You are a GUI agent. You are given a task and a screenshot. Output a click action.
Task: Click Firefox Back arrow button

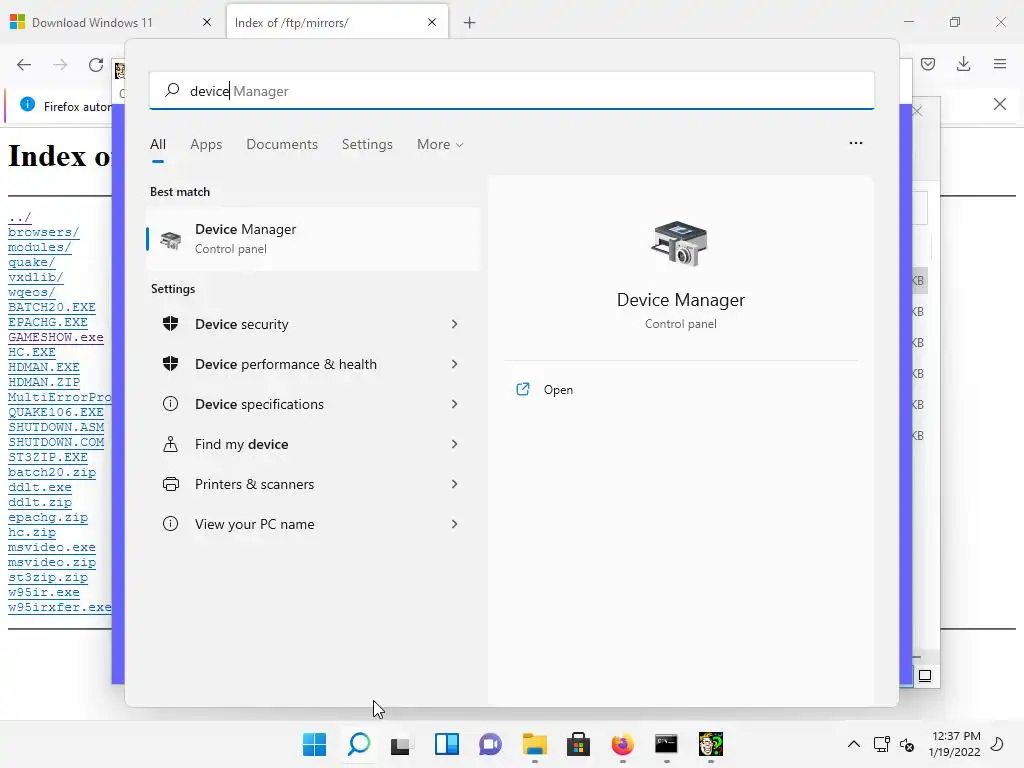pos(24,65)
